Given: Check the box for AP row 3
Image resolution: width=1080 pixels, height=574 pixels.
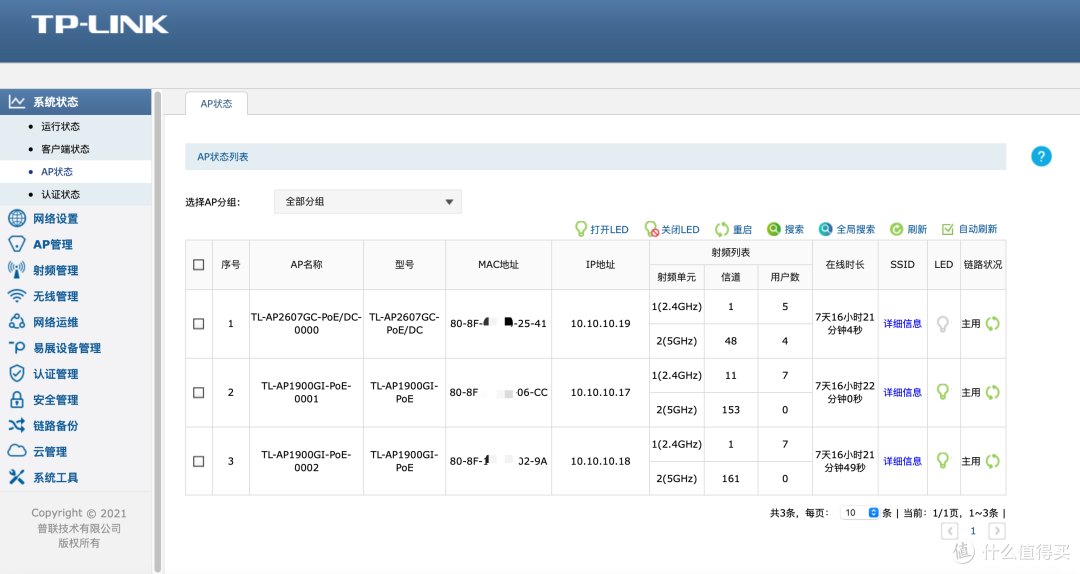Looking at the screenshot, I should (198, 461).
